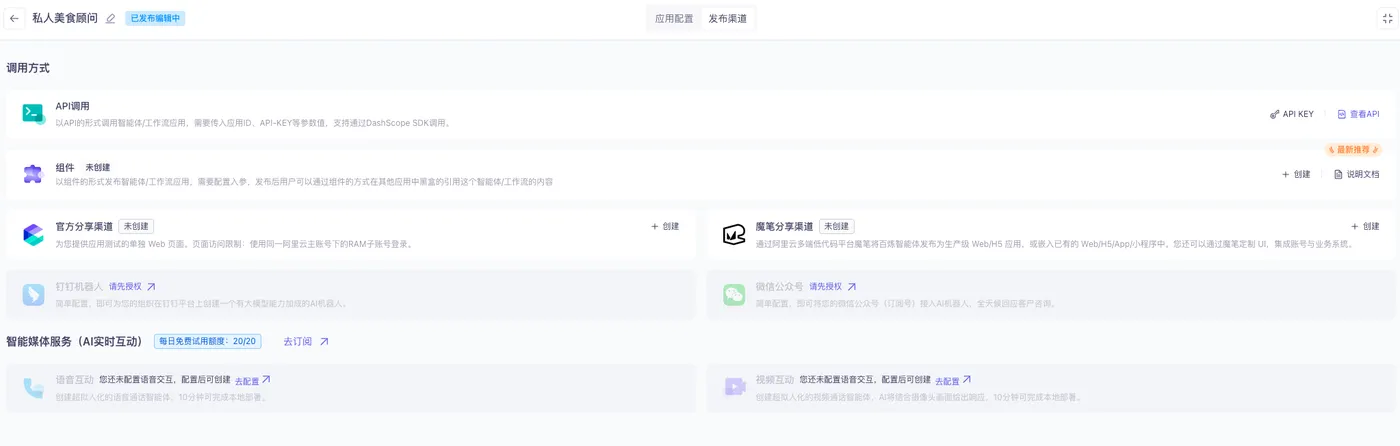This screenshot has height=446, width=1400.
Task: Go back using the arrow icon
Action: click(x=14, y=18)
